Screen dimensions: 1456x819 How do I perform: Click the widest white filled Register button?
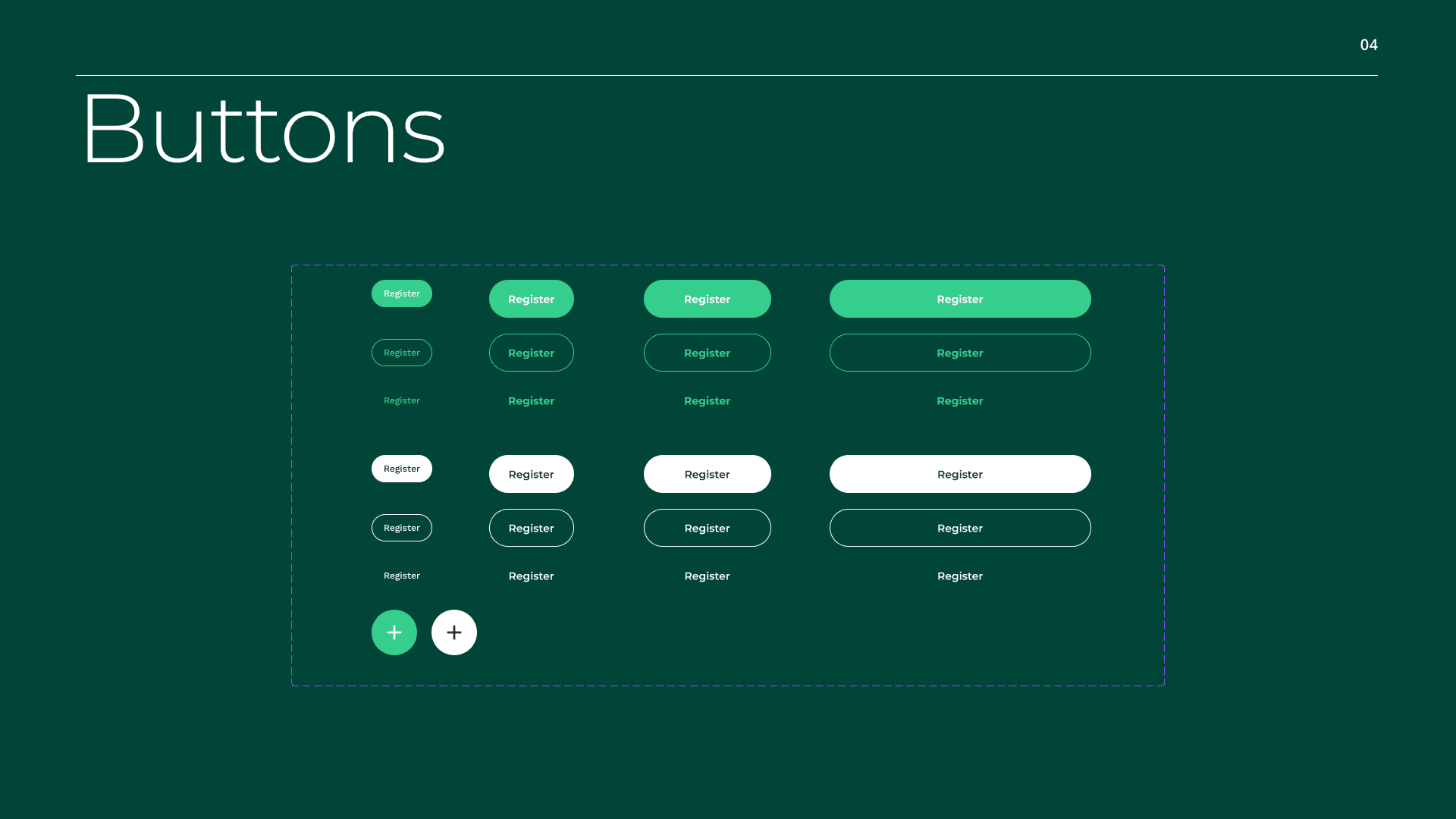click(x=960, y=474)
